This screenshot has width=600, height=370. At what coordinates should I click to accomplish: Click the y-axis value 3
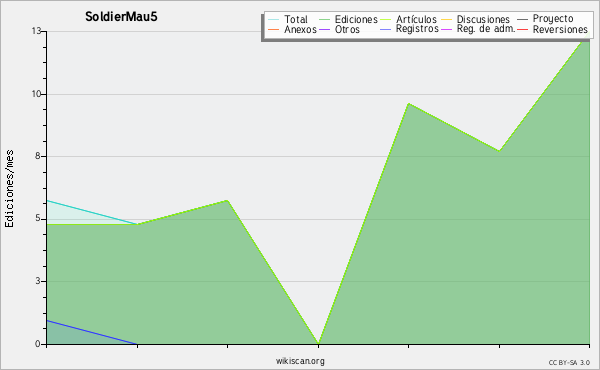click(x=38, y=281)
